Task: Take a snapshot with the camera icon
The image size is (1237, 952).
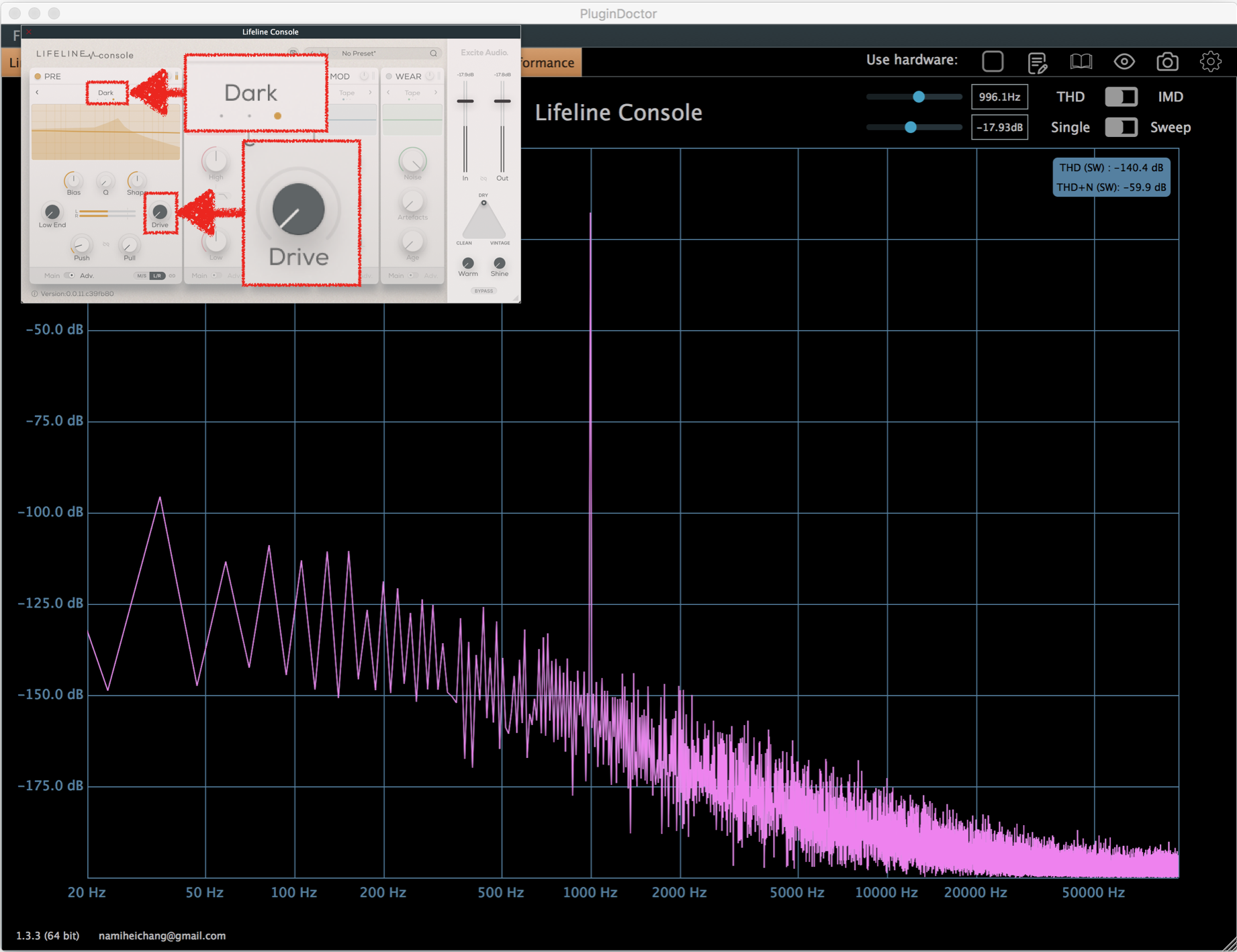Action: point(1167,62)
